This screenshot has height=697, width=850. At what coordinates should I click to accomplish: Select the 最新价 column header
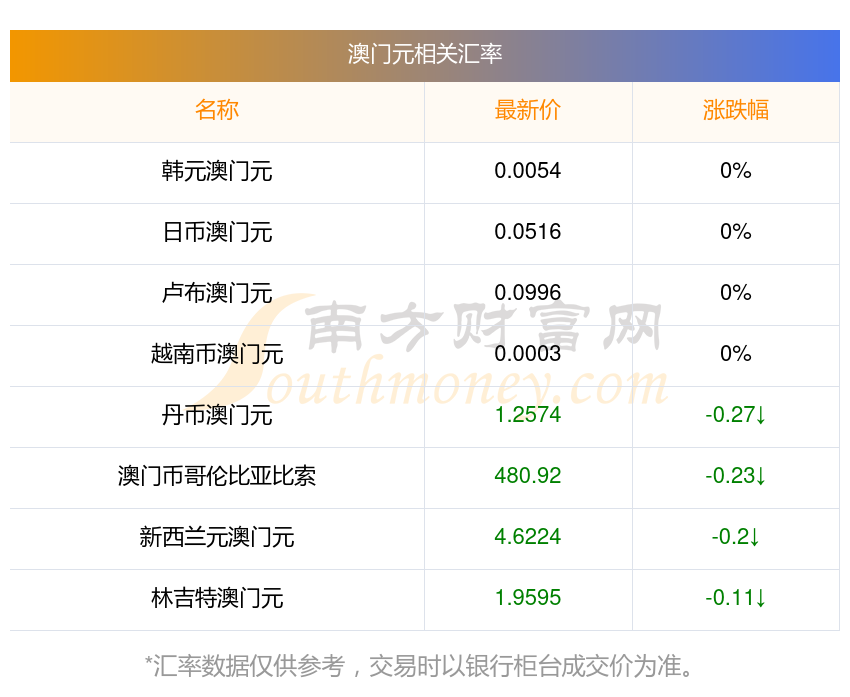tap(527, 110)
